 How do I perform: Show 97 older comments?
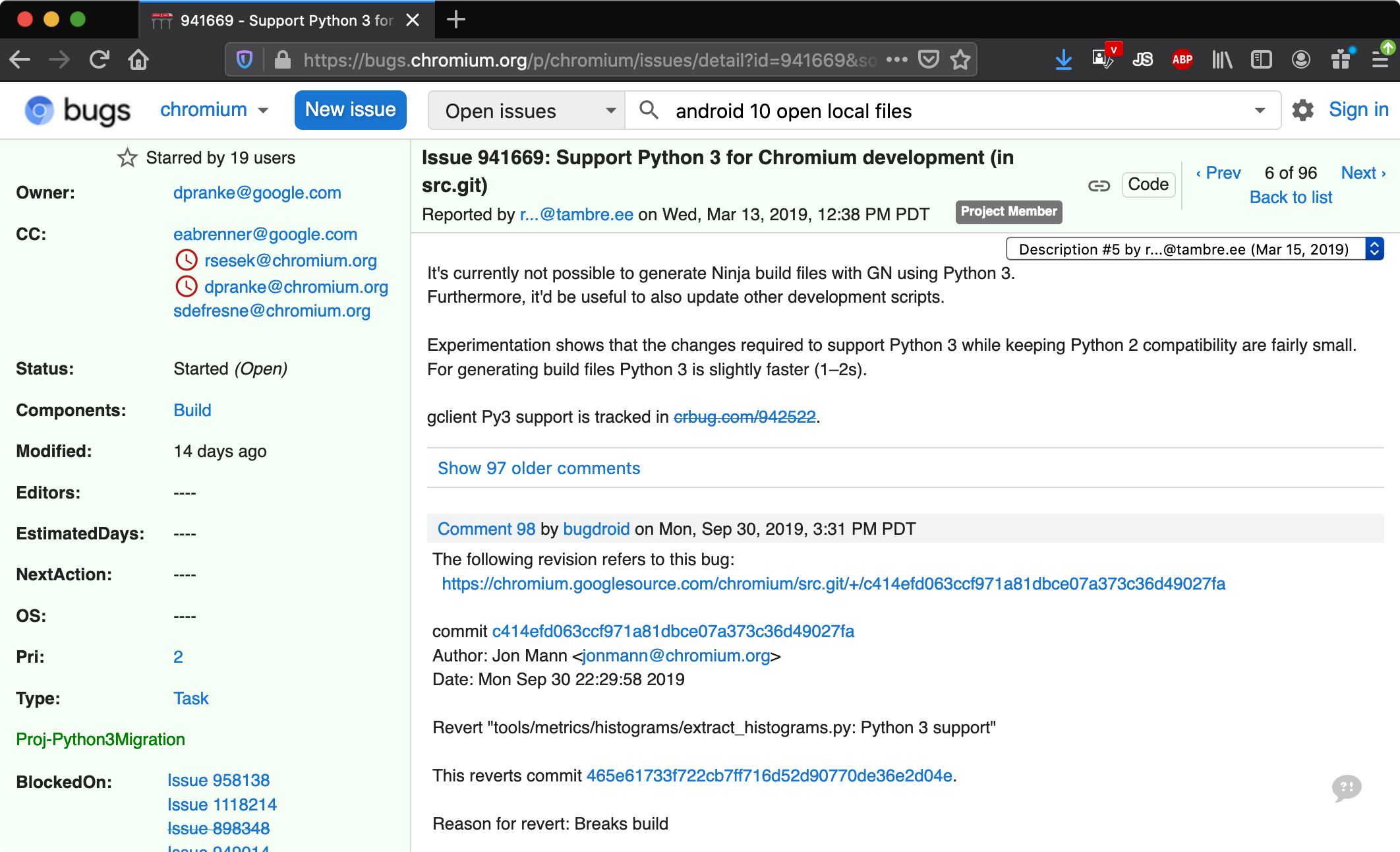tap(539, 468)
